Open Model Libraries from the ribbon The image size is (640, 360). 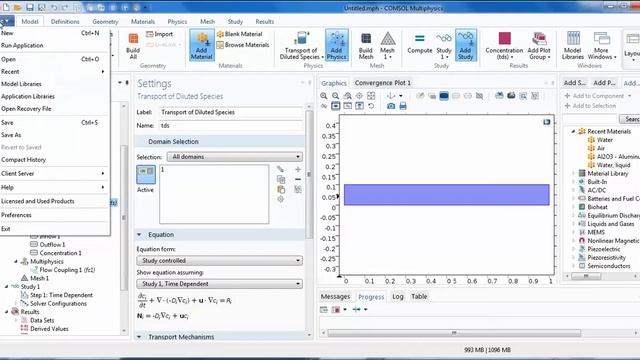(x=573, y=46)
